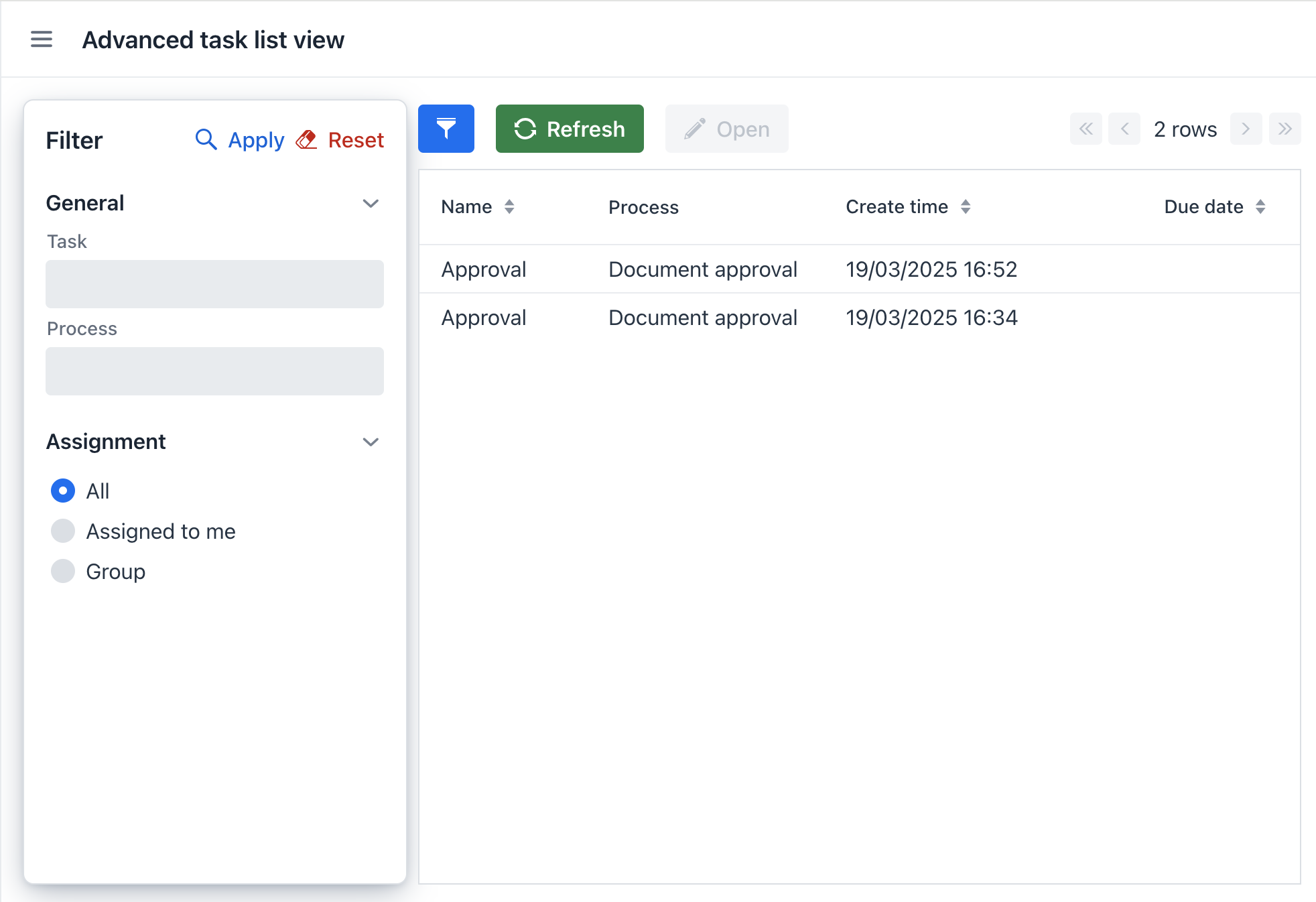
Task: Keep All assignment selected by clicking it
Action: [x=62, y=491]
